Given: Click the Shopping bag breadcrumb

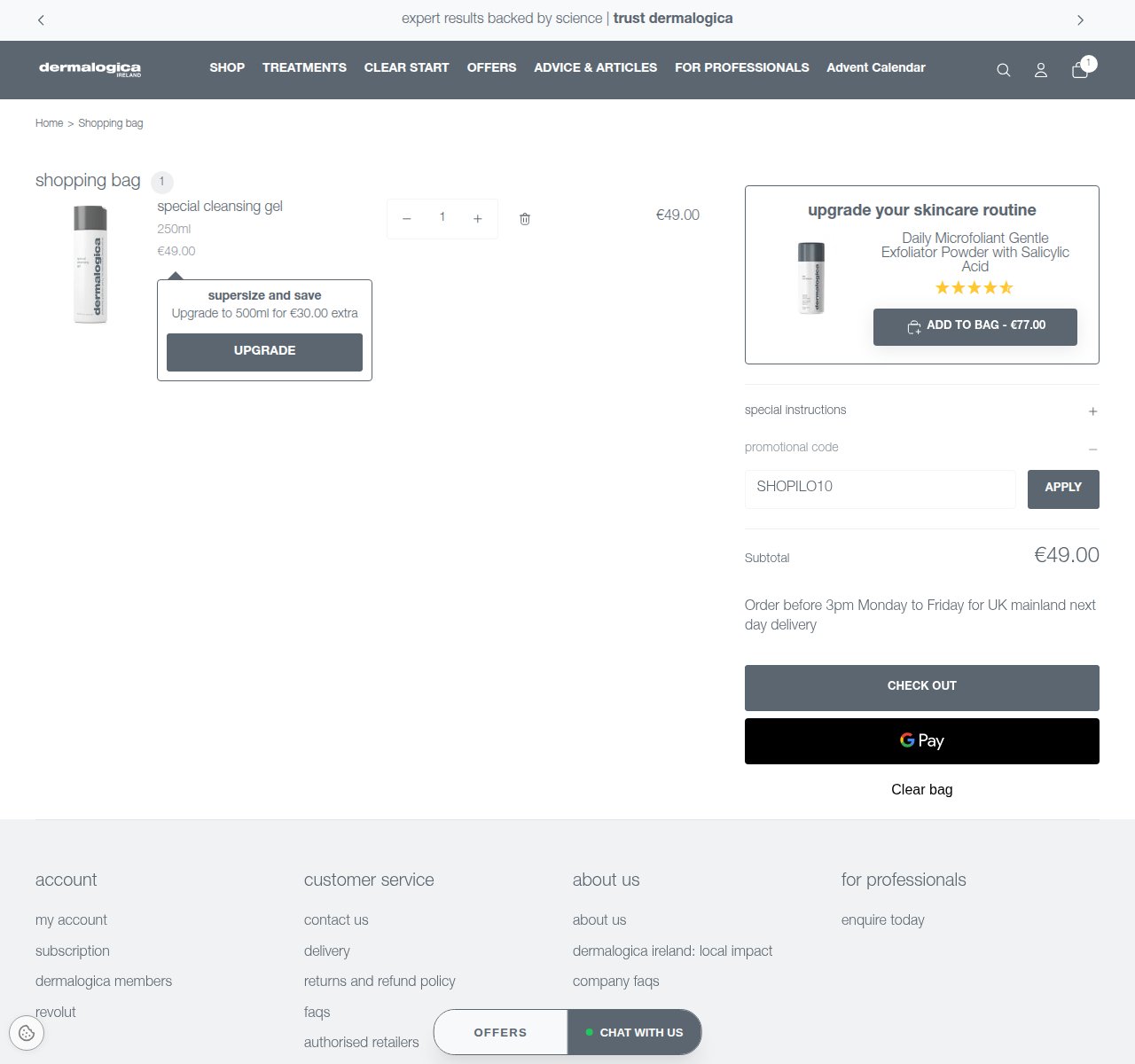Looking at the screenshot, I should 110,123.
